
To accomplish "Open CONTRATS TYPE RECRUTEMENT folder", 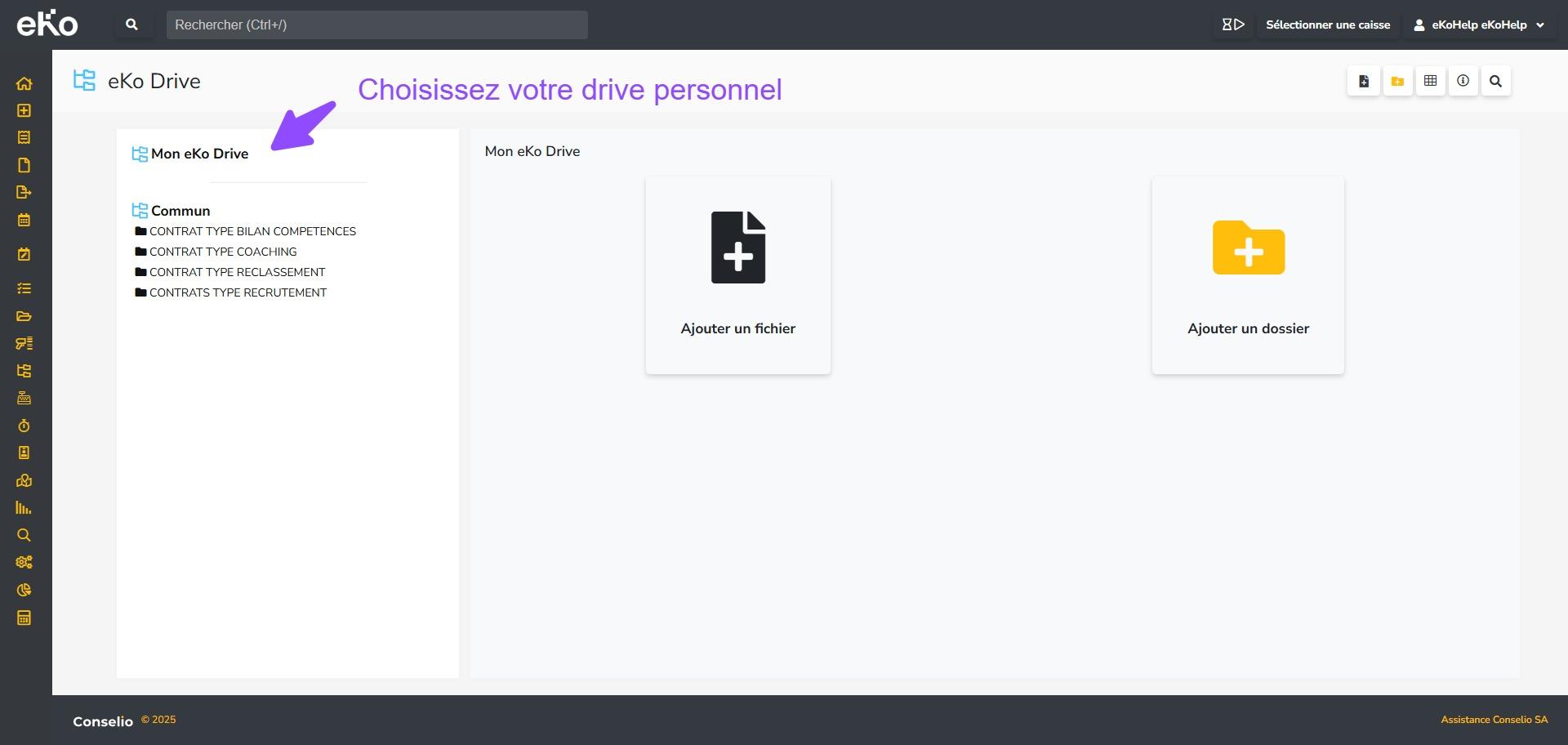I will click(238, 292).
